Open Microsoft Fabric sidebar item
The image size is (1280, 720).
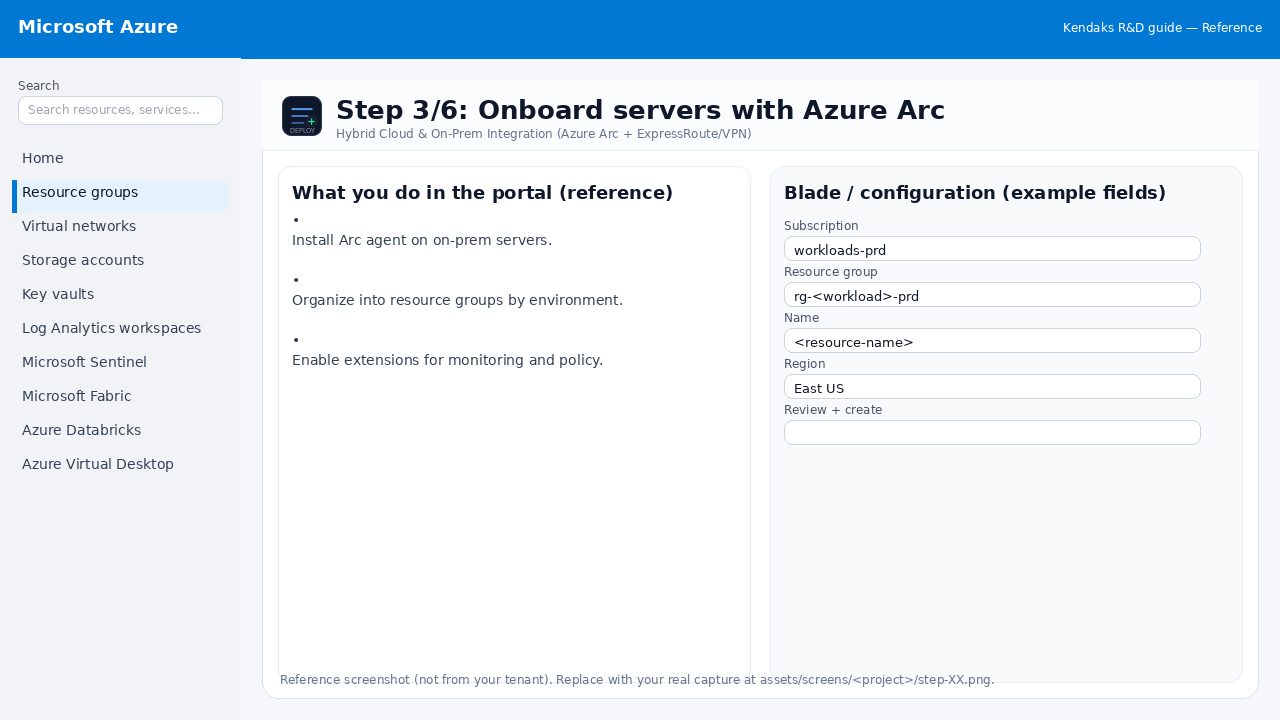click(x=120, y=396)
